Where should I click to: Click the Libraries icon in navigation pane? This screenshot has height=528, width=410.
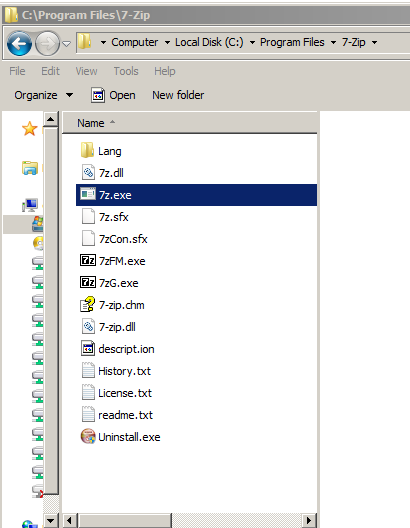click(30, 168)
